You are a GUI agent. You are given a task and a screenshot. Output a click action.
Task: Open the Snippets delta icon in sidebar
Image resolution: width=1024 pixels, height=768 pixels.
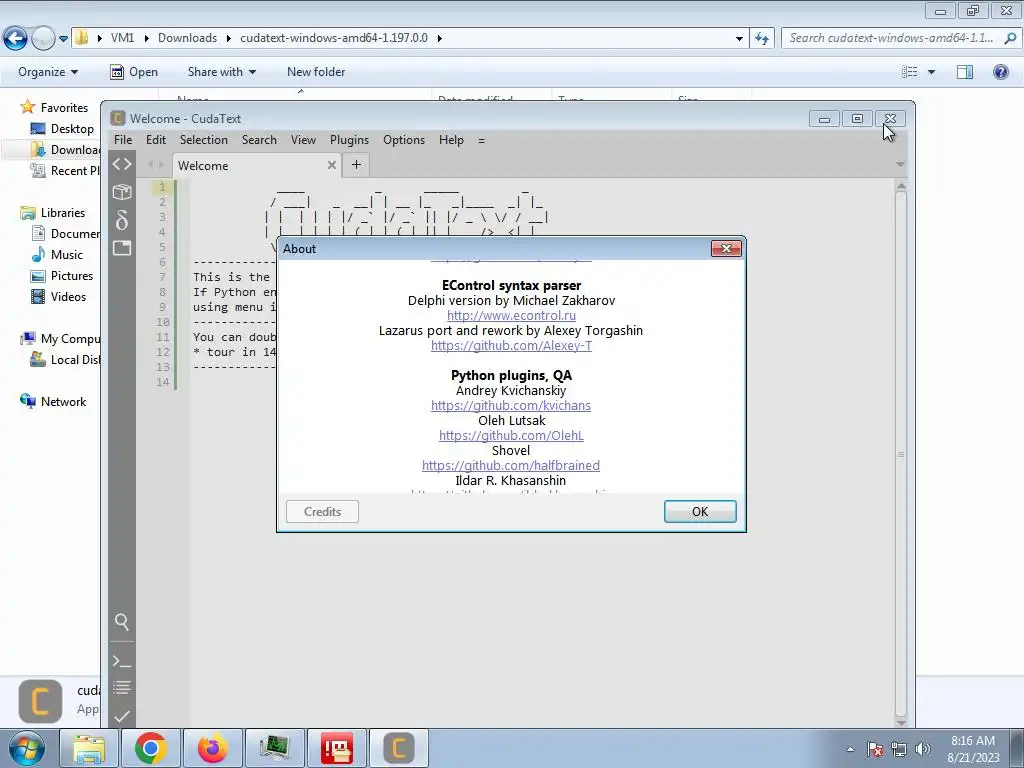(x=122, y=220)
